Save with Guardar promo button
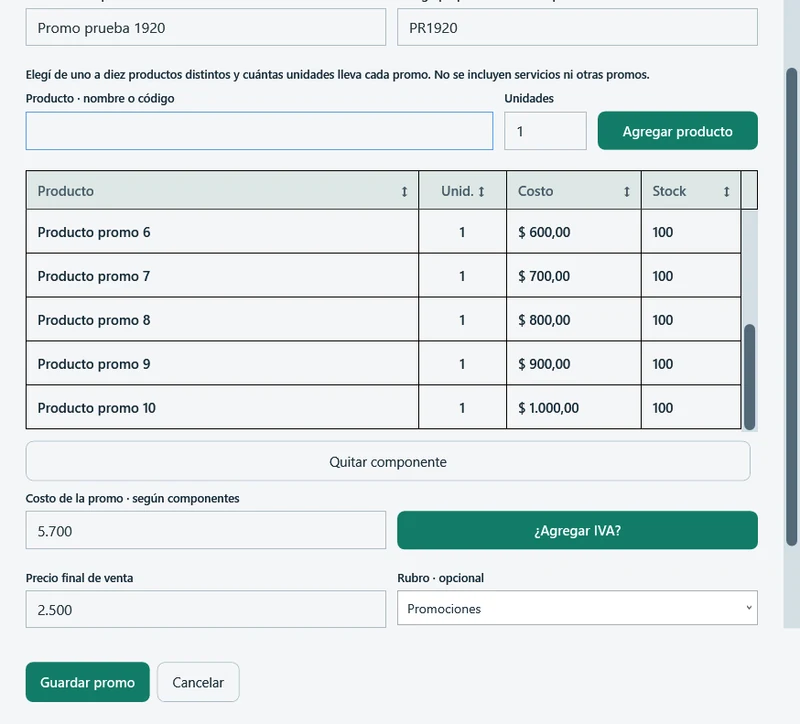Screen dimensions: 800x724 (x=88, y=682)
